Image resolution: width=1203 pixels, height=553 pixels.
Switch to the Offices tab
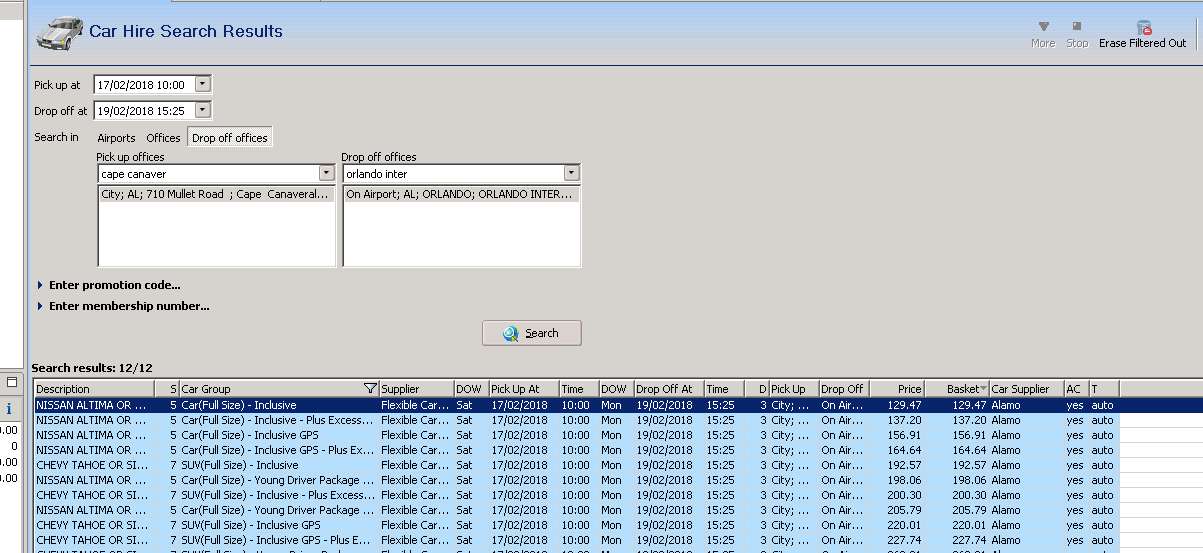coord(163,138)
